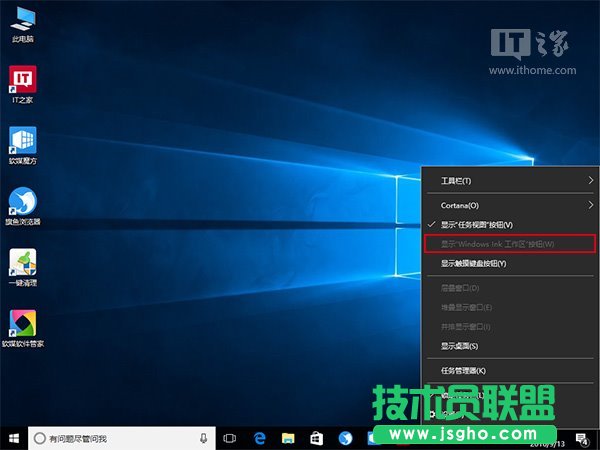Open the 此电脑 desktop icon
Viewport: 600px width, 450px height.
23,25
